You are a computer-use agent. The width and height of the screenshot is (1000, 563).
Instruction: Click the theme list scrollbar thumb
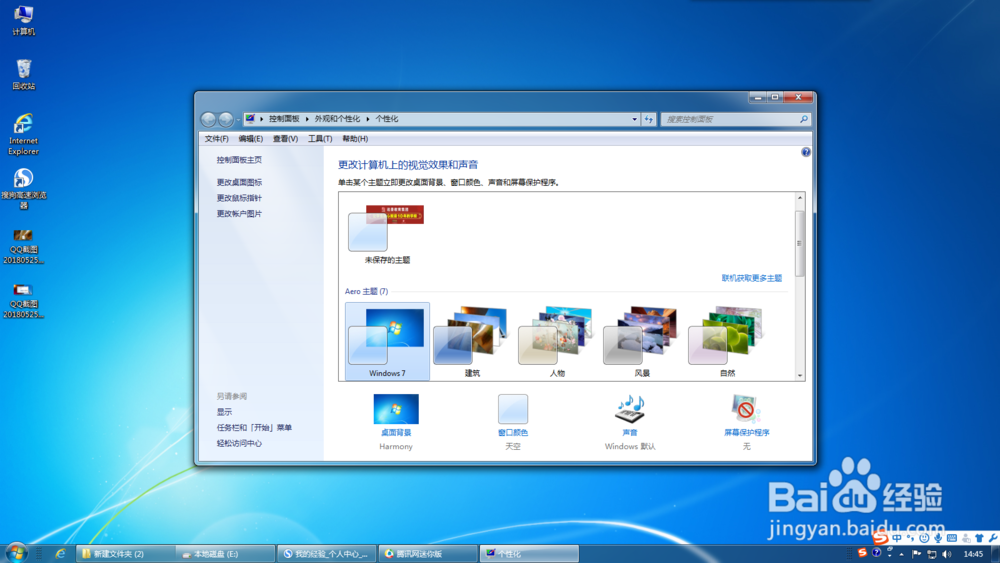coord(800,243)
